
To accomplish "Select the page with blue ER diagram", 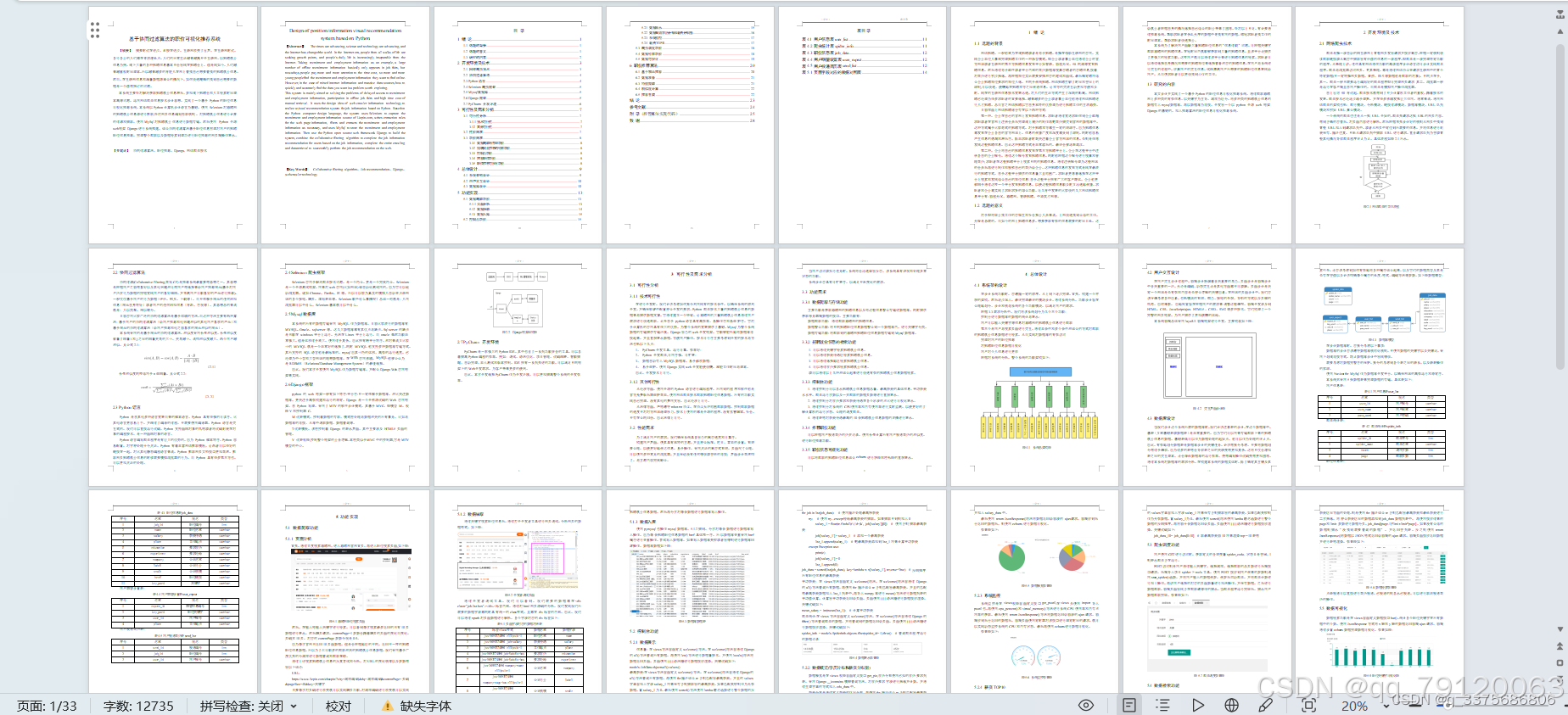I will coord(1380,367).
